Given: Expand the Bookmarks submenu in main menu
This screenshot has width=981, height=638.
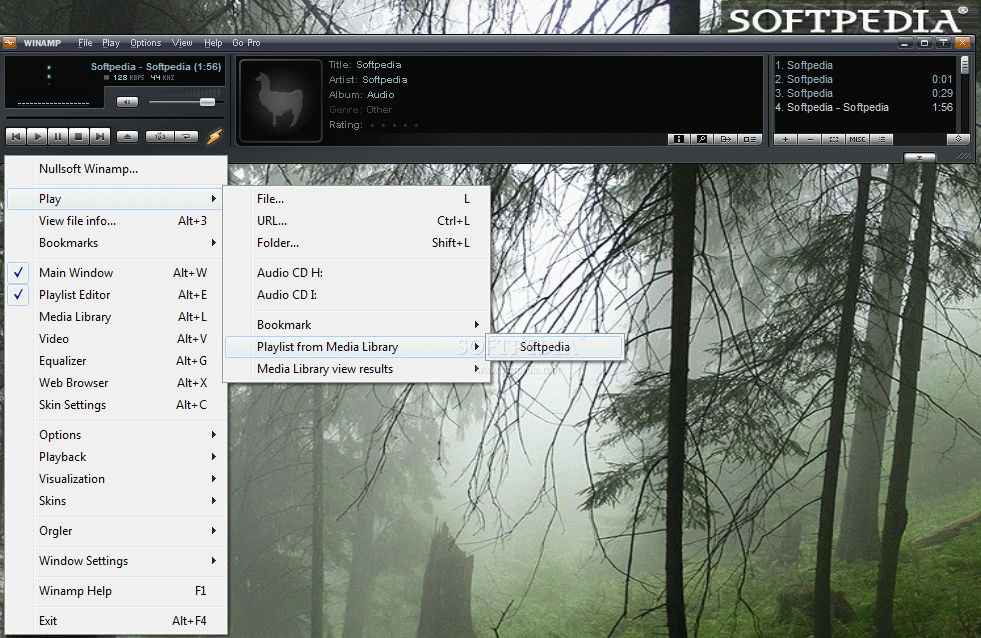Looking at the screenshot, I should click(x=116, y=243).
